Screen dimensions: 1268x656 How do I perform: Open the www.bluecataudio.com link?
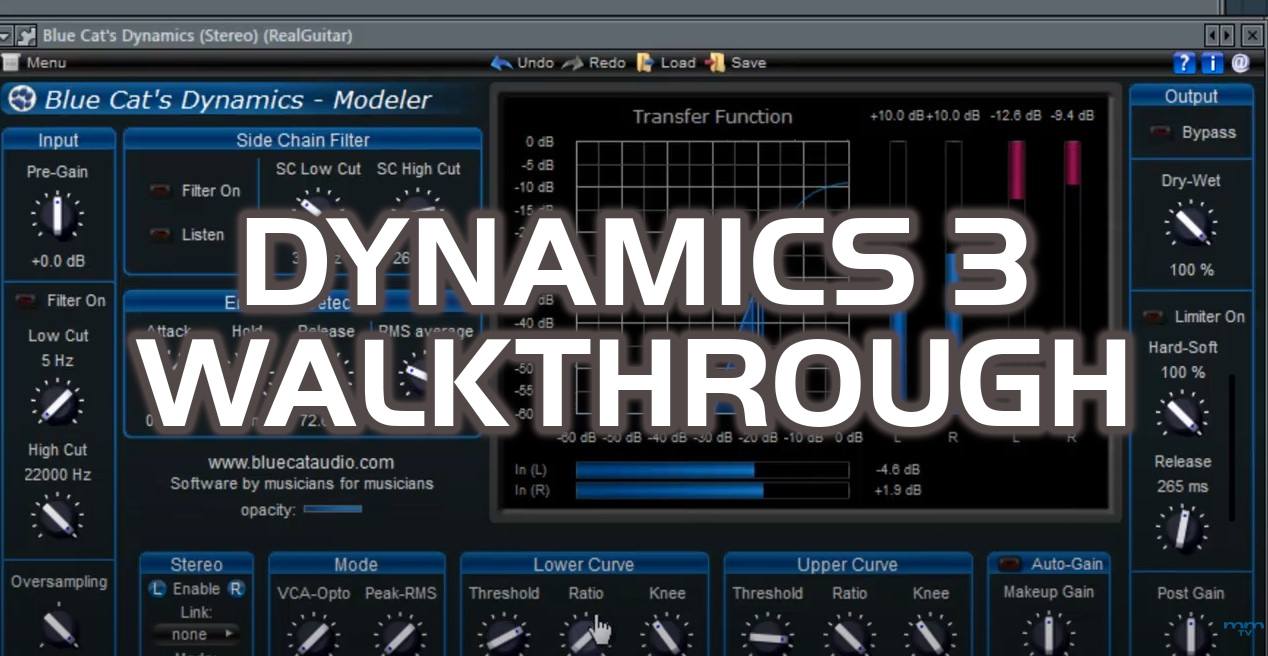point(301,462)
